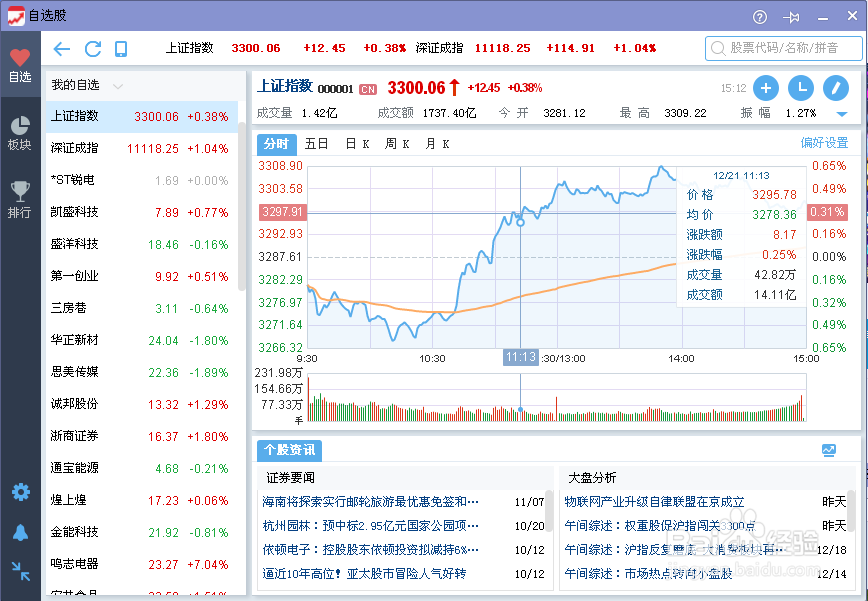Click the blue plus add button
Image resolution: width=868 pixels, height=601 pixels.
766,88
